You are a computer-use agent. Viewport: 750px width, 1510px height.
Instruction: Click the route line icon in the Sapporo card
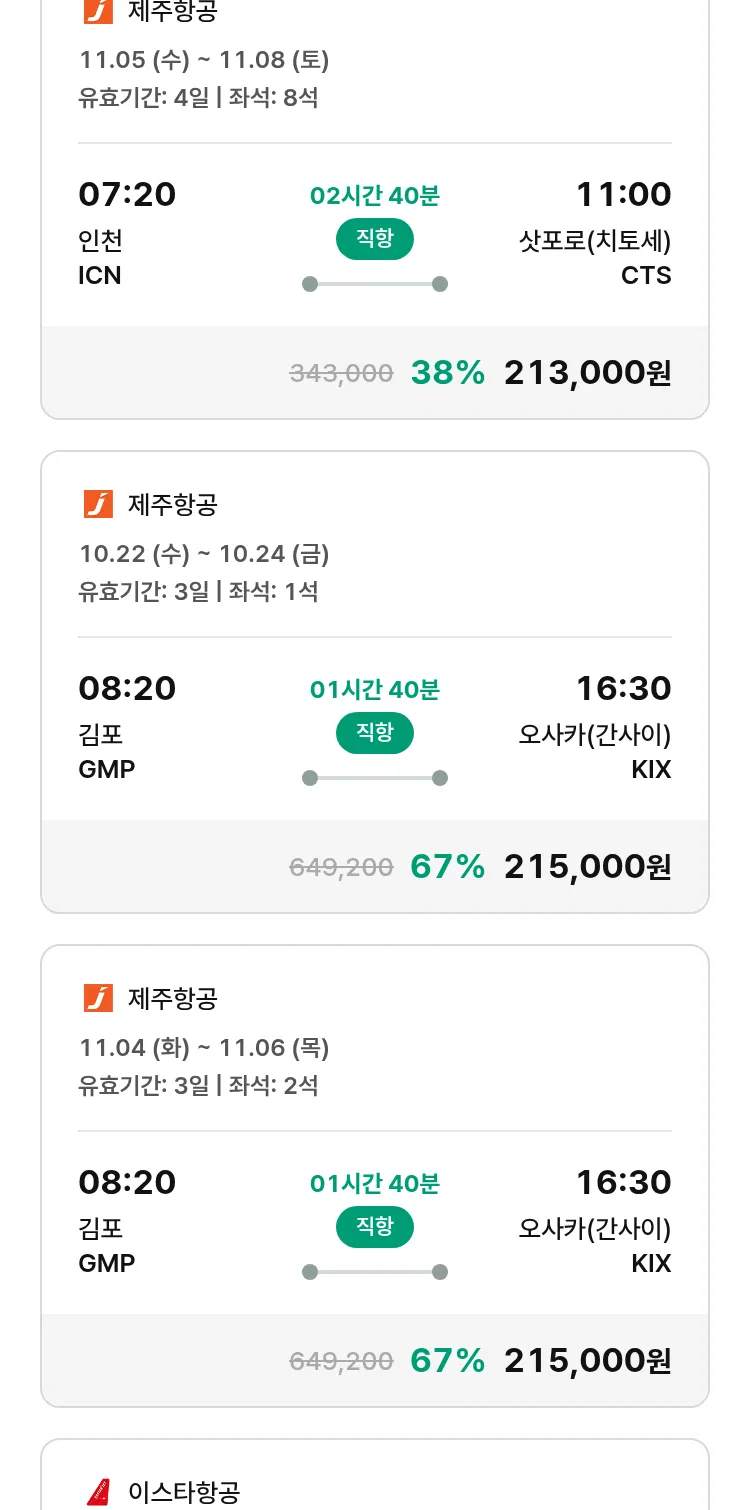click(x=374, y=284)
